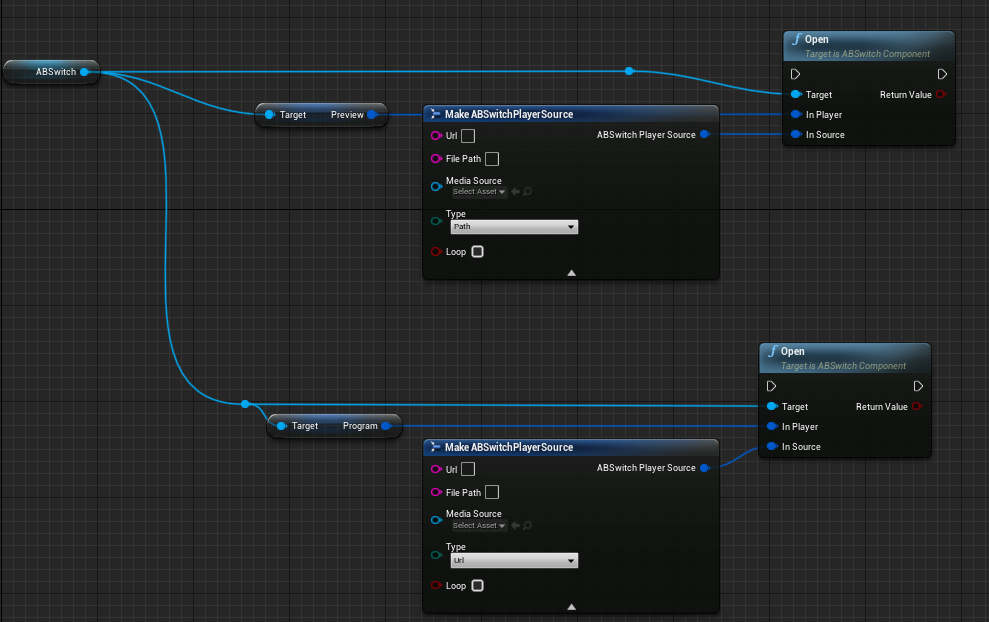Click browse magnifier icon in Path-type Make node
Viewport: 989px width, 622px height.
coord(527,192)
